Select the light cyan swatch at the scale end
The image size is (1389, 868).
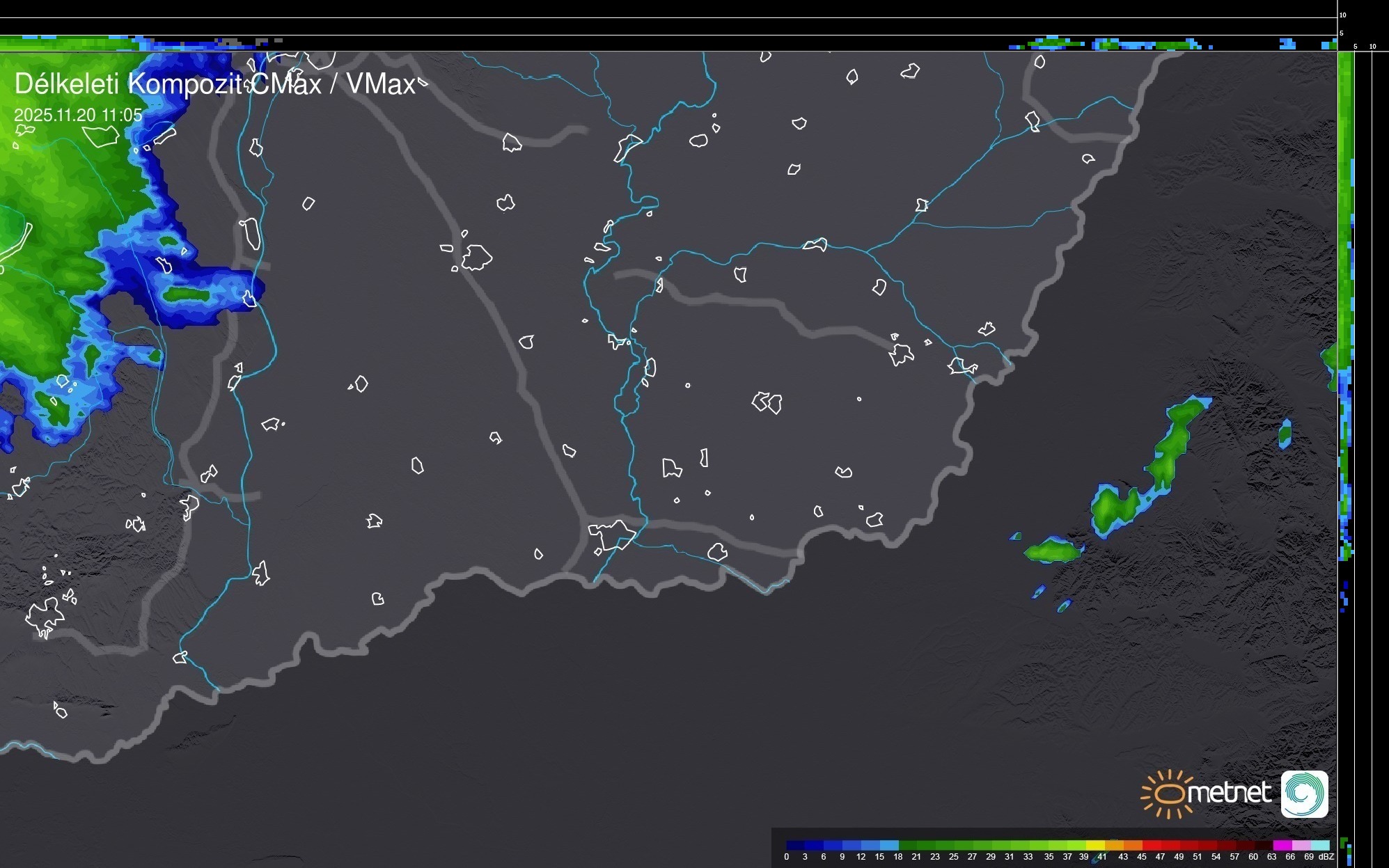(x=1319, y=845)
